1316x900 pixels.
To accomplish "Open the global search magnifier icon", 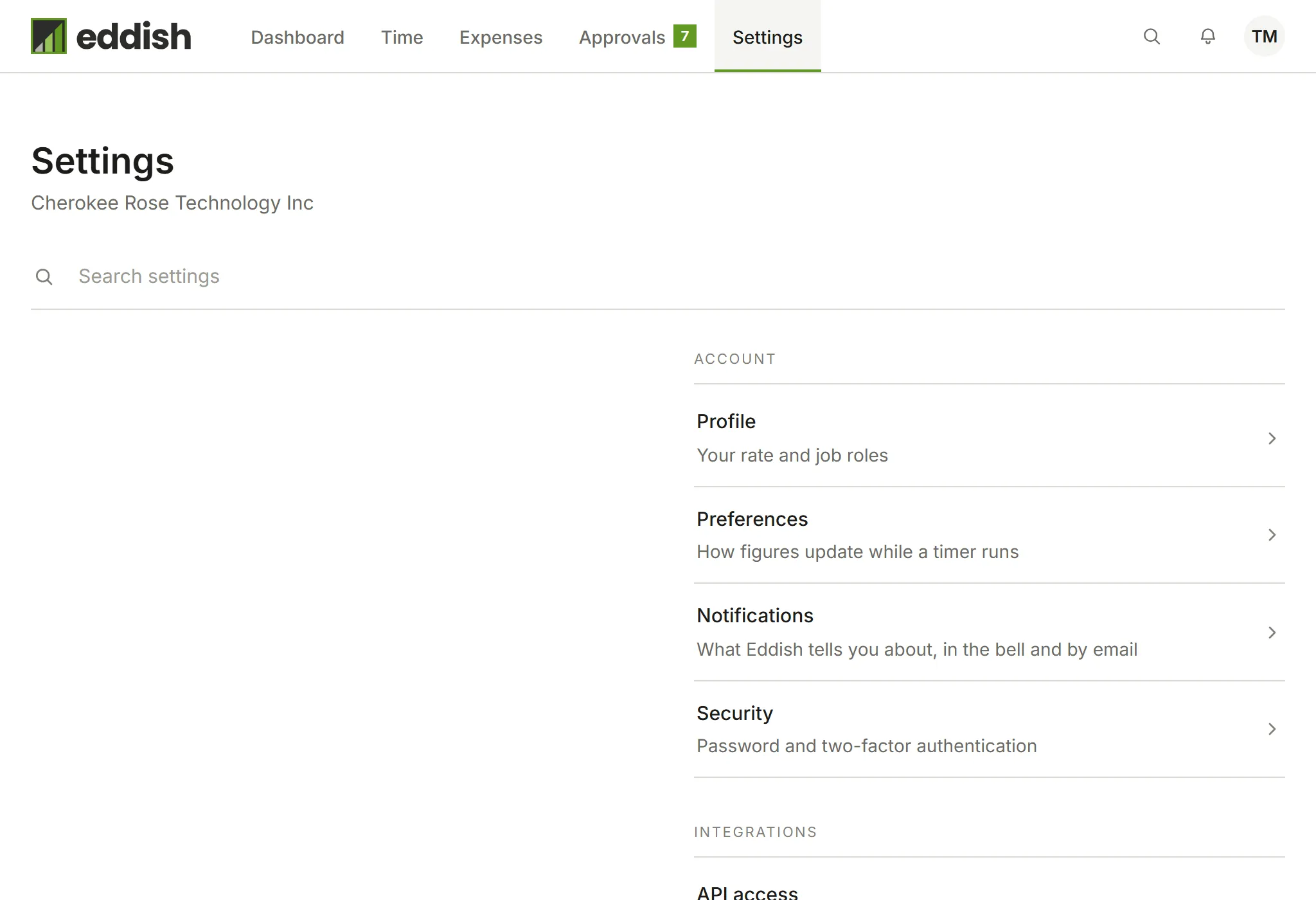I will 1151,37.
